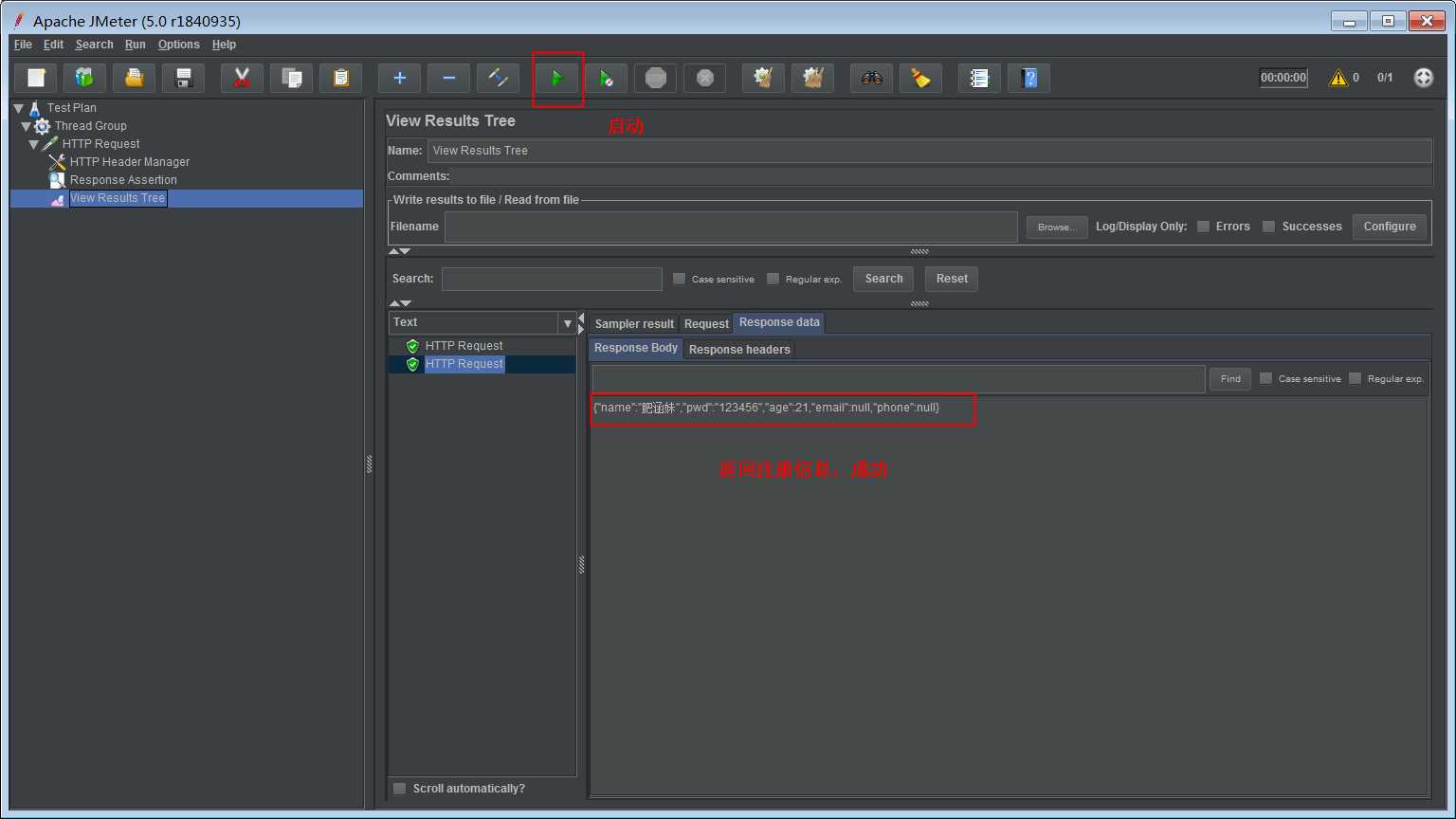Open Search with the binoculars icon
The width and height of the screenshot is (1456, 819).
click(x=872, y=78)
